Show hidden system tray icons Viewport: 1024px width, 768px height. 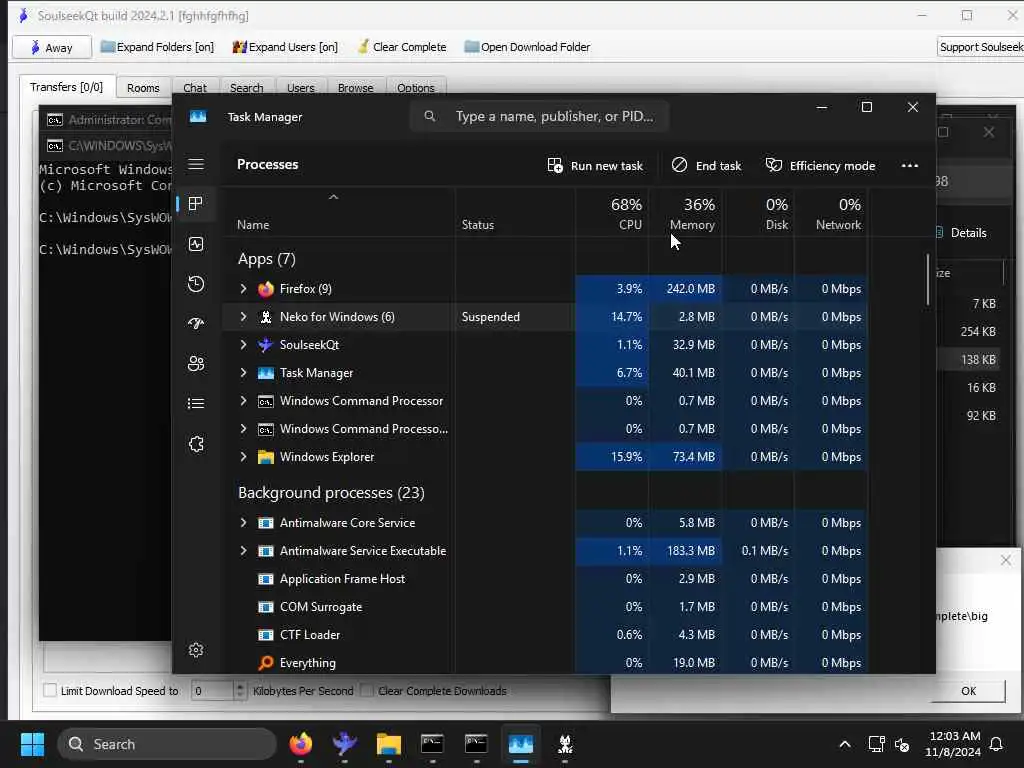pos(844,744)
